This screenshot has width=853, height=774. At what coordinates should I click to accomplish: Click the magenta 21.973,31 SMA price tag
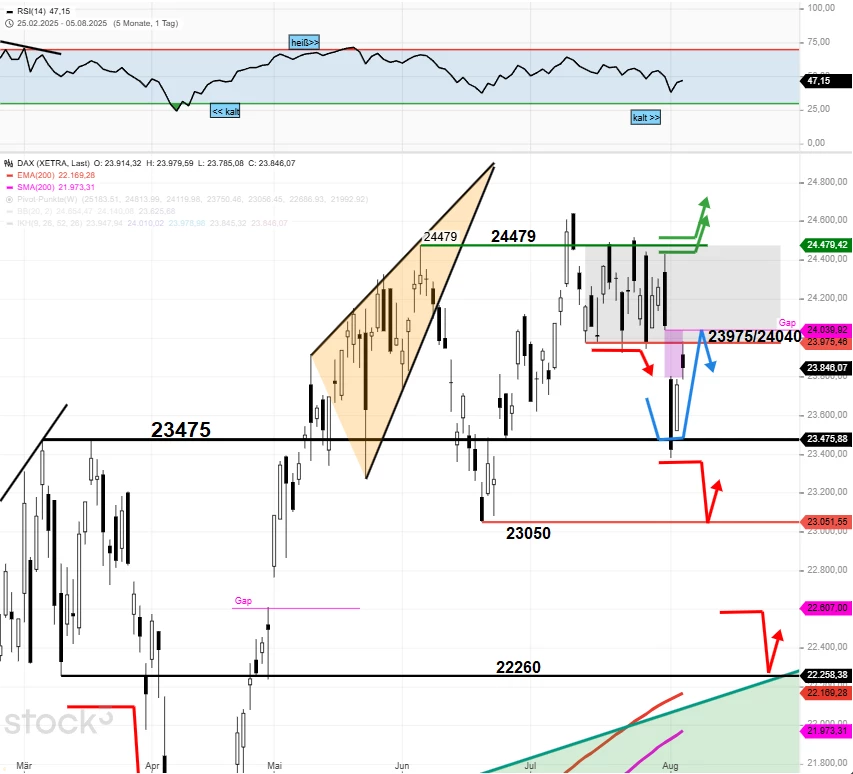(825, 731)
